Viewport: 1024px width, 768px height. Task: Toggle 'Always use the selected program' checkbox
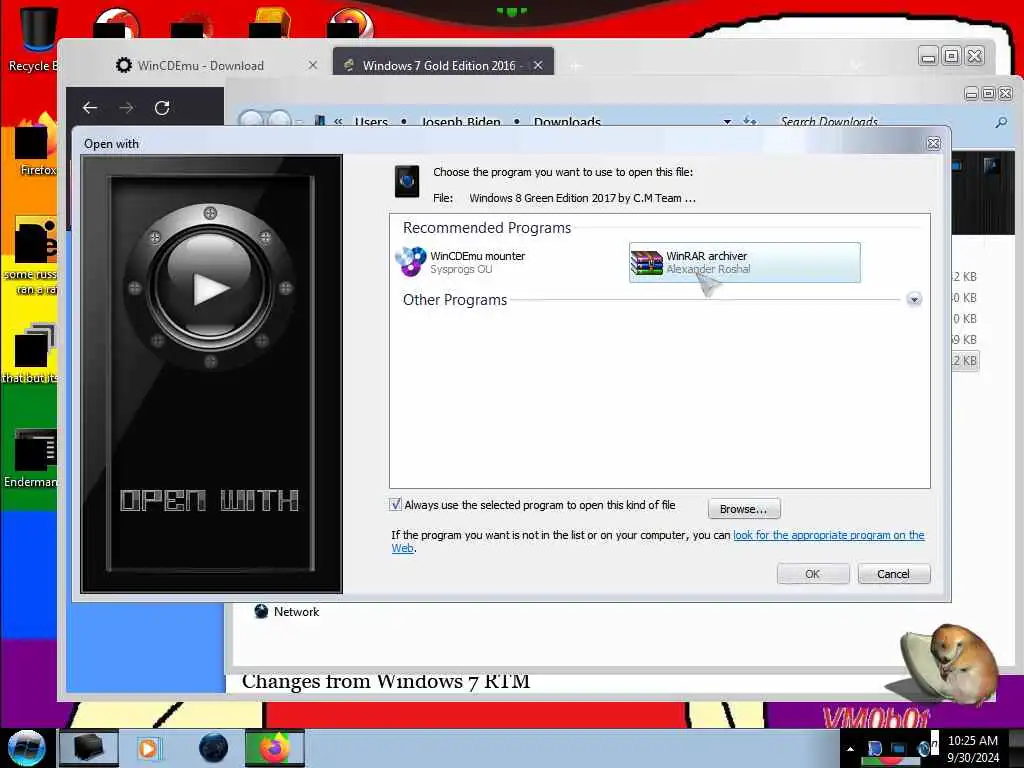point(396,504)
